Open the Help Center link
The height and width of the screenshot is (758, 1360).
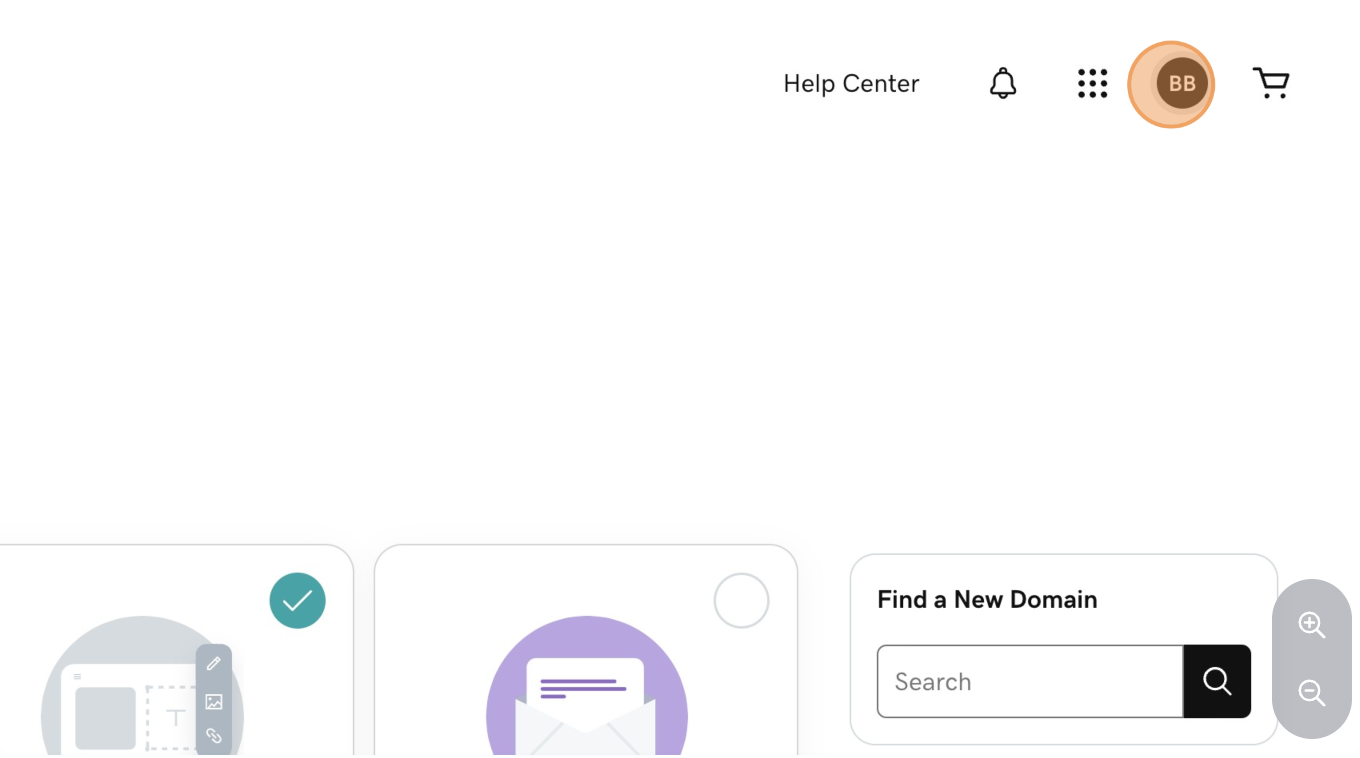tap(851, 83)
